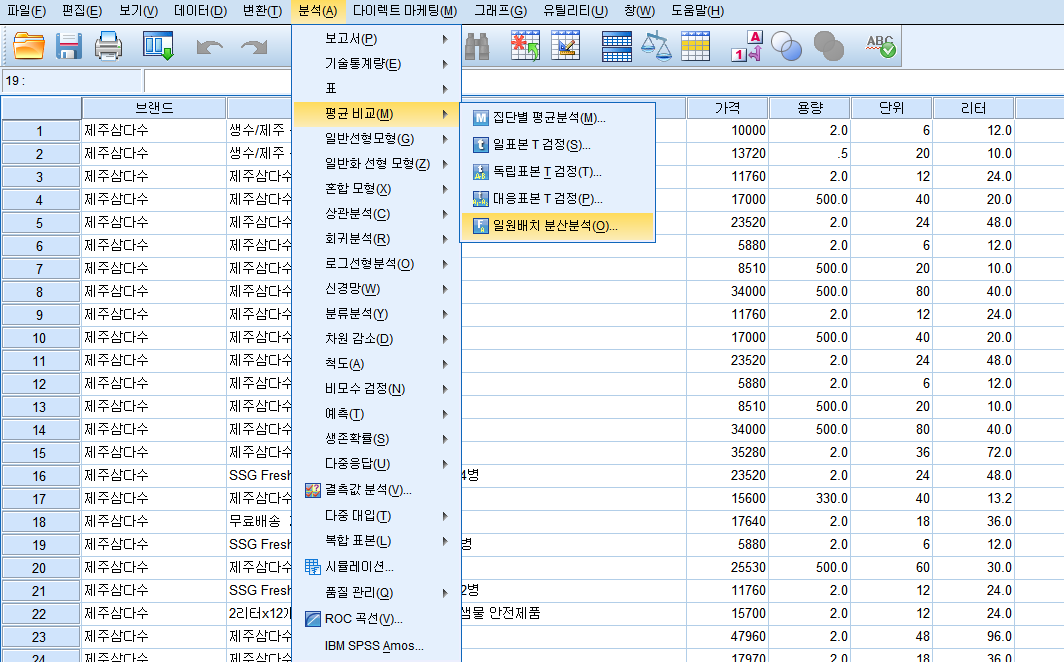Image resolution: width=1064 pixels, height=662 pixels.
Task: Choose 집단별 평균분석(M)... from the submenu
Action: [x=557, y=118]
